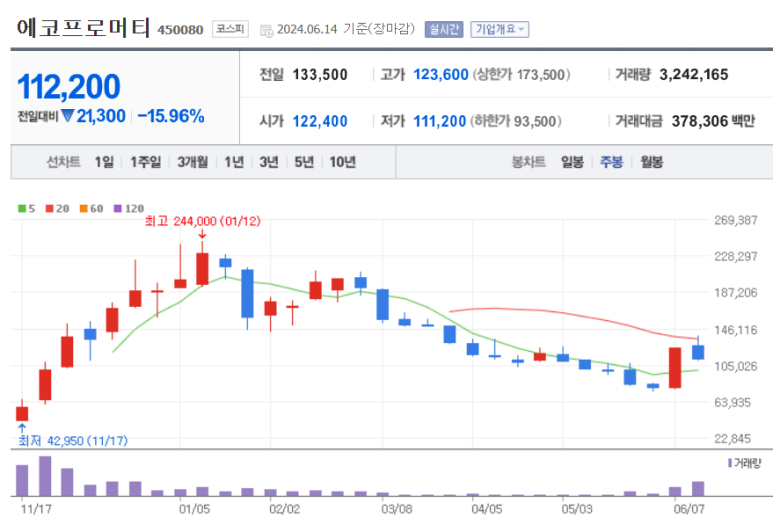Click the 최저 42,950 (11/17) marker
Viewport: 773px width, 525px height.
(73, 440)
